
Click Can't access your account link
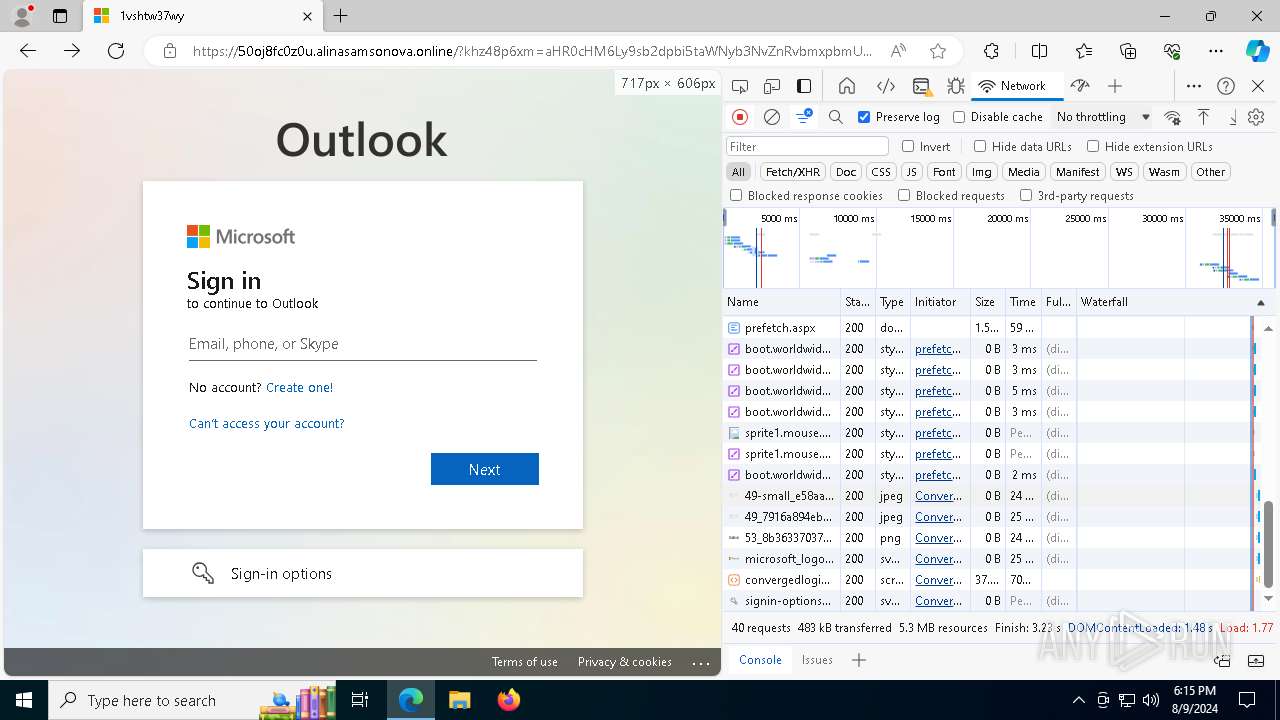coord(267,423)
